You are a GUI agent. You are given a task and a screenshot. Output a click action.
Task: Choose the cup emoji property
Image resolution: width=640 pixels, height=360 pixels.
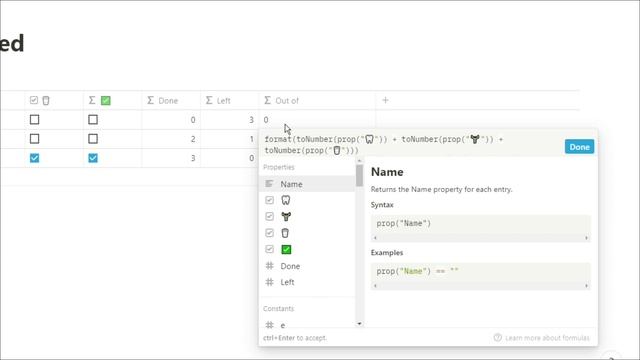coord(307,233)
